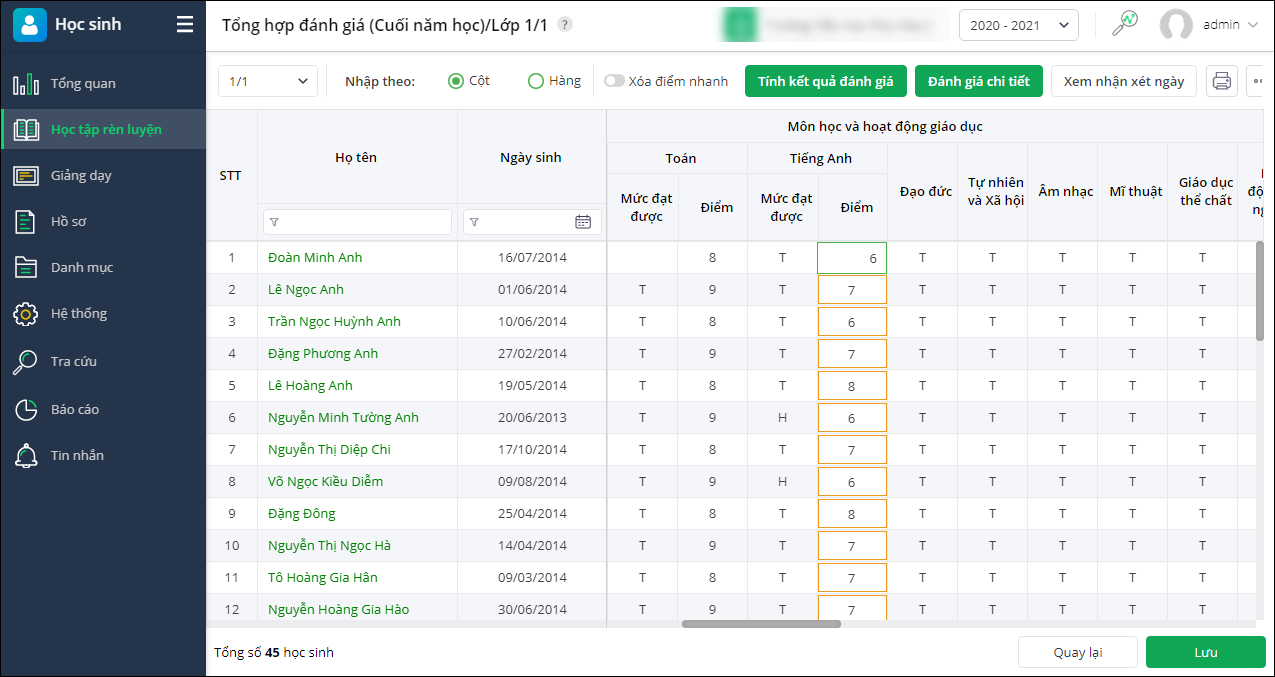Open Giảng dạy in the sidebar
The height and width of the screenshot is (677, 1275).
tap(81, 175)
